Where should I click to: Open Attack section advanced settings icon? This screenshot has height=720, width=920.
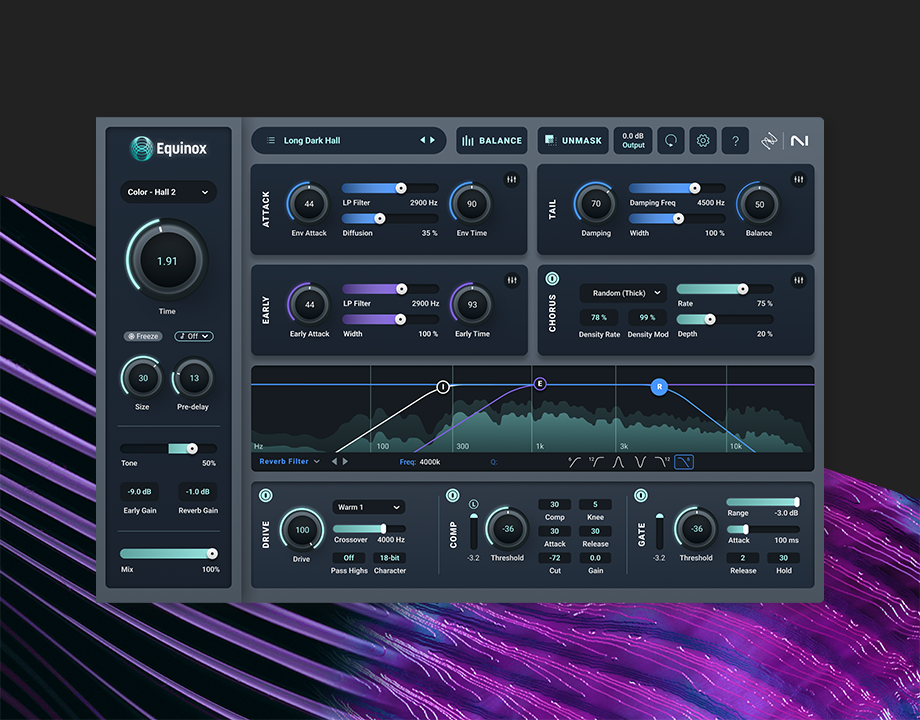pos(512,180)
